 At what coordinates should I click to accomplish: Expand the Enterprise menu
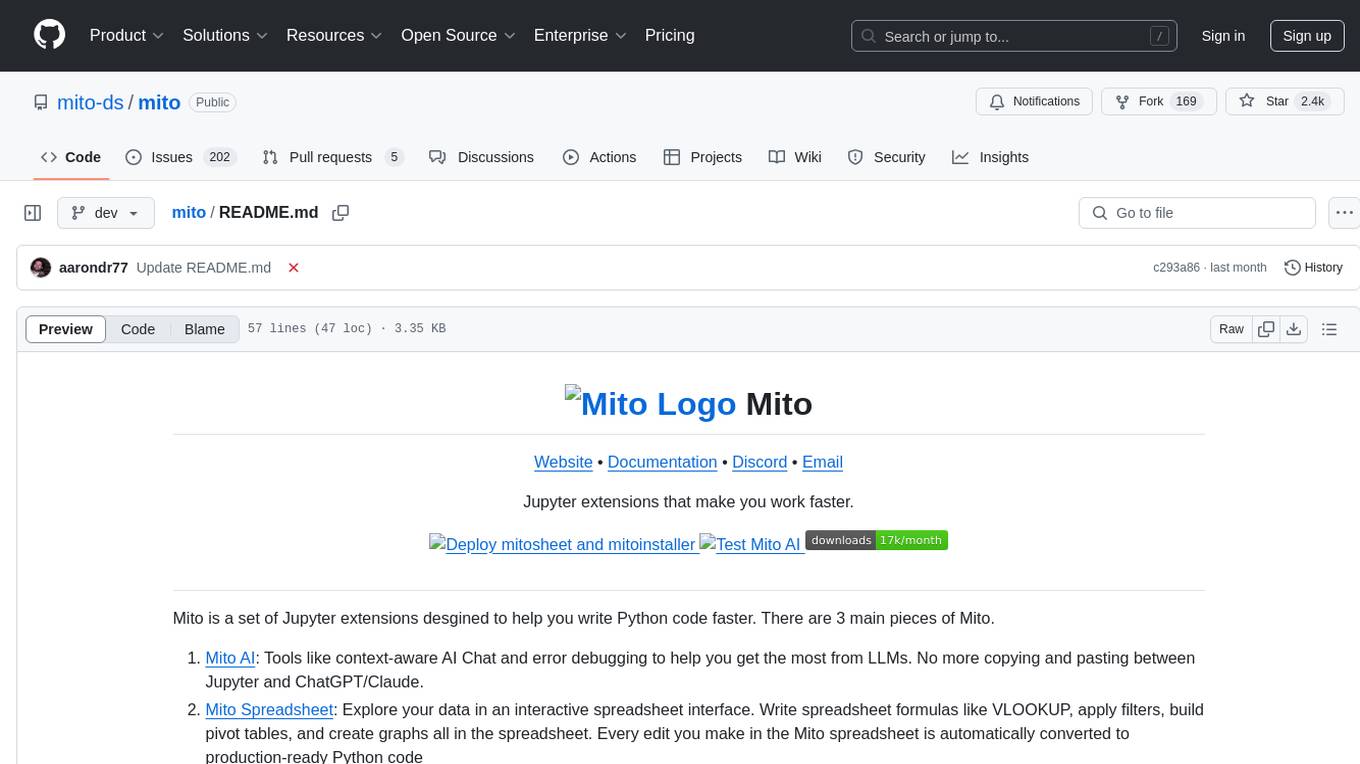point(580,35)
